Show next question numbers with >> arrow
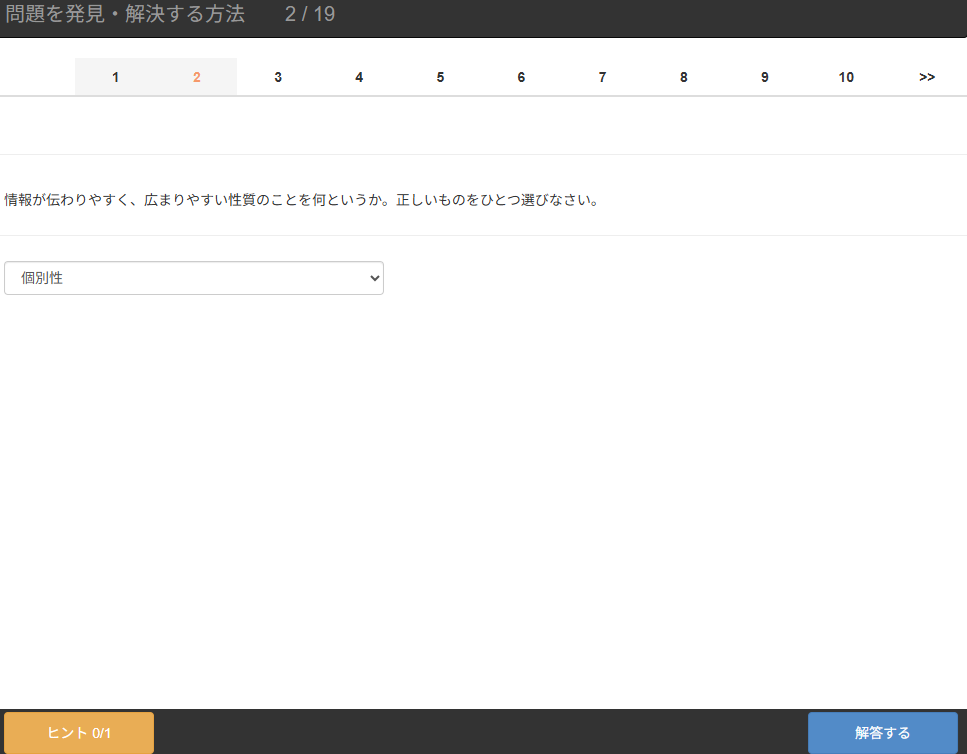The width and height of the screenshot is (967, 754). click(927, 77)
